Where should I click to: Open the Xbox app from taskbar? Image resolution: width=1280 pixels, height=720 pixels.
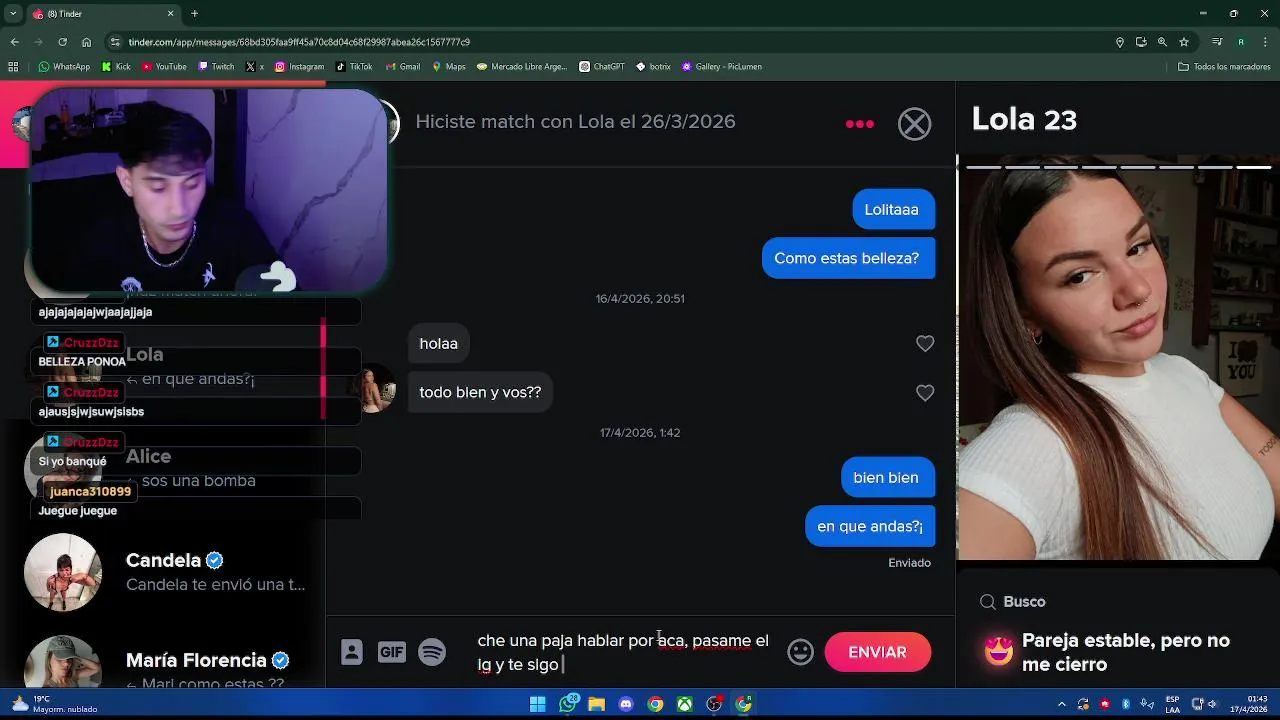(x=685, y=704)
